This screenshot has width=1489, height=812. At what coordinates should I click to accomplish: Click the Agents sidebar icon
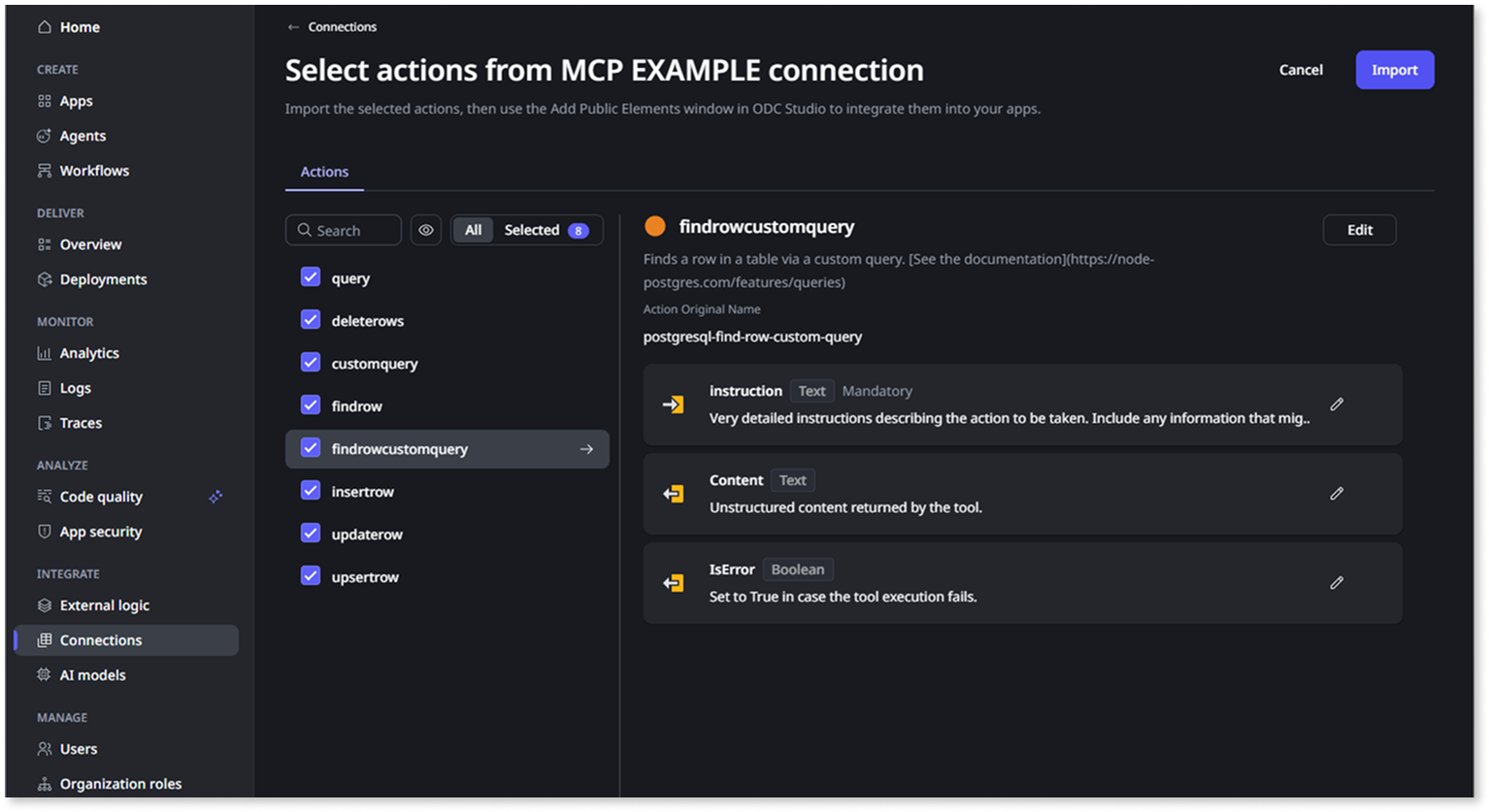(45, 136)
